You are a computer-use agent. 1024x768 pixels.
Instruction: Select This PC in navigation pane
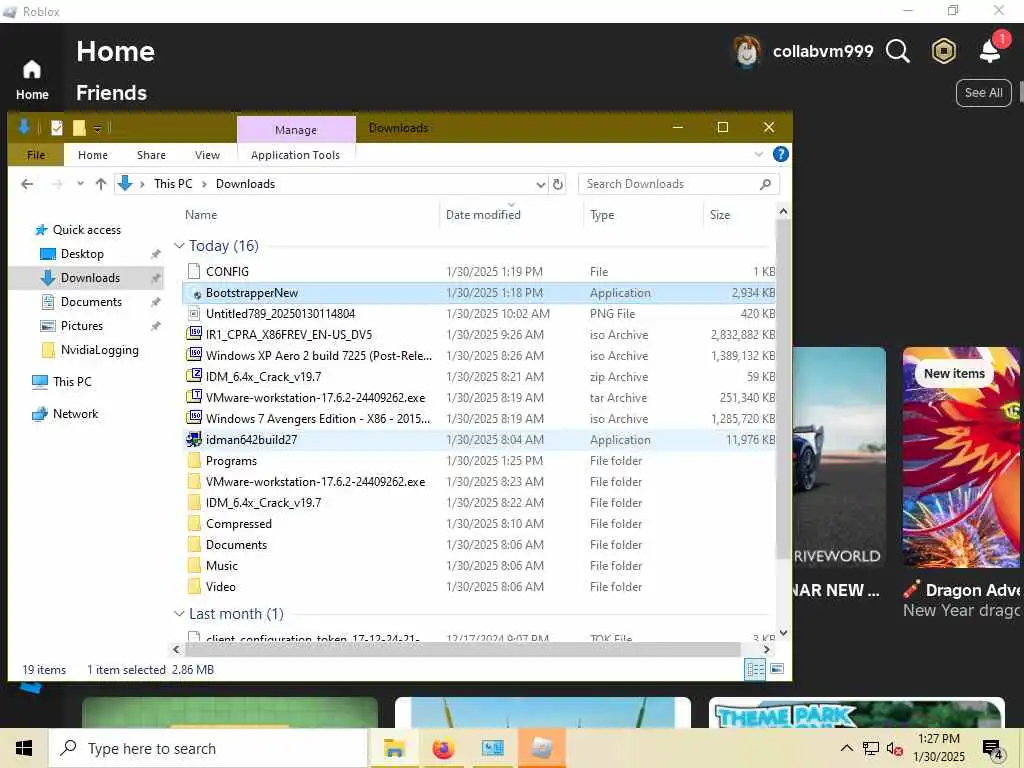coord(72,381)
